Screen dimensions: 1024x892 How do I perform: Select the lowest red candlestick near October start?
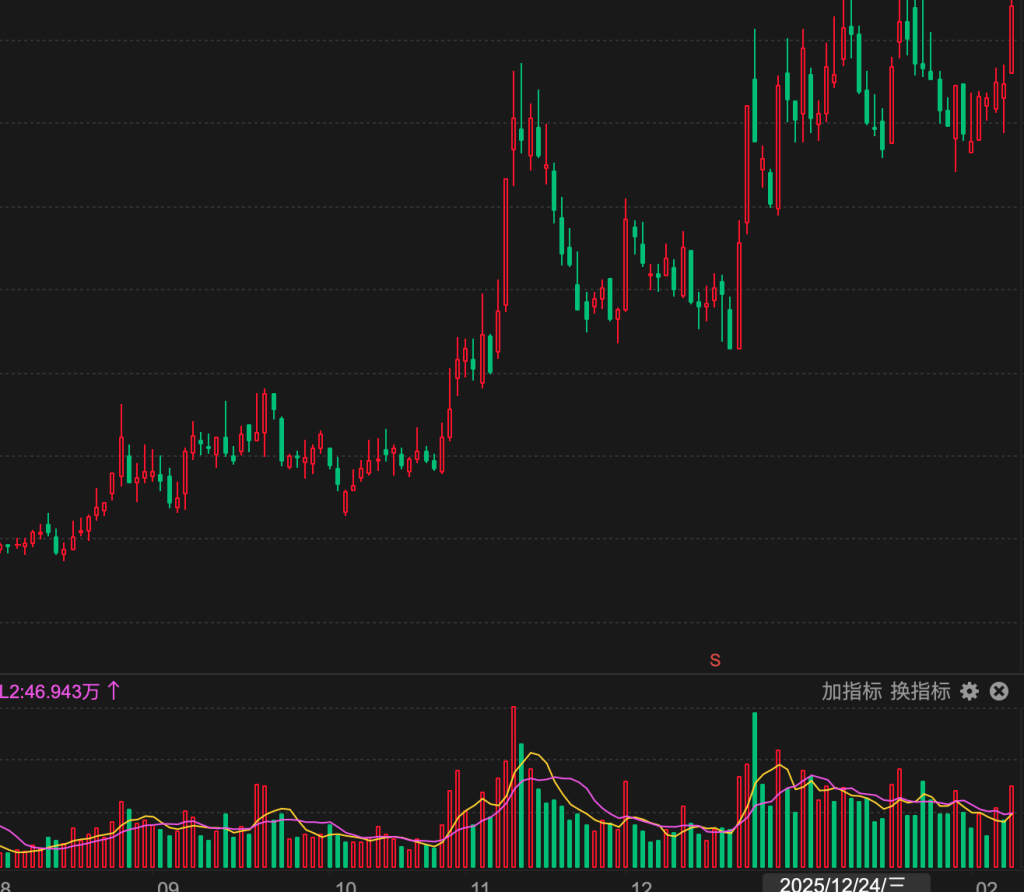click(346, 502)
